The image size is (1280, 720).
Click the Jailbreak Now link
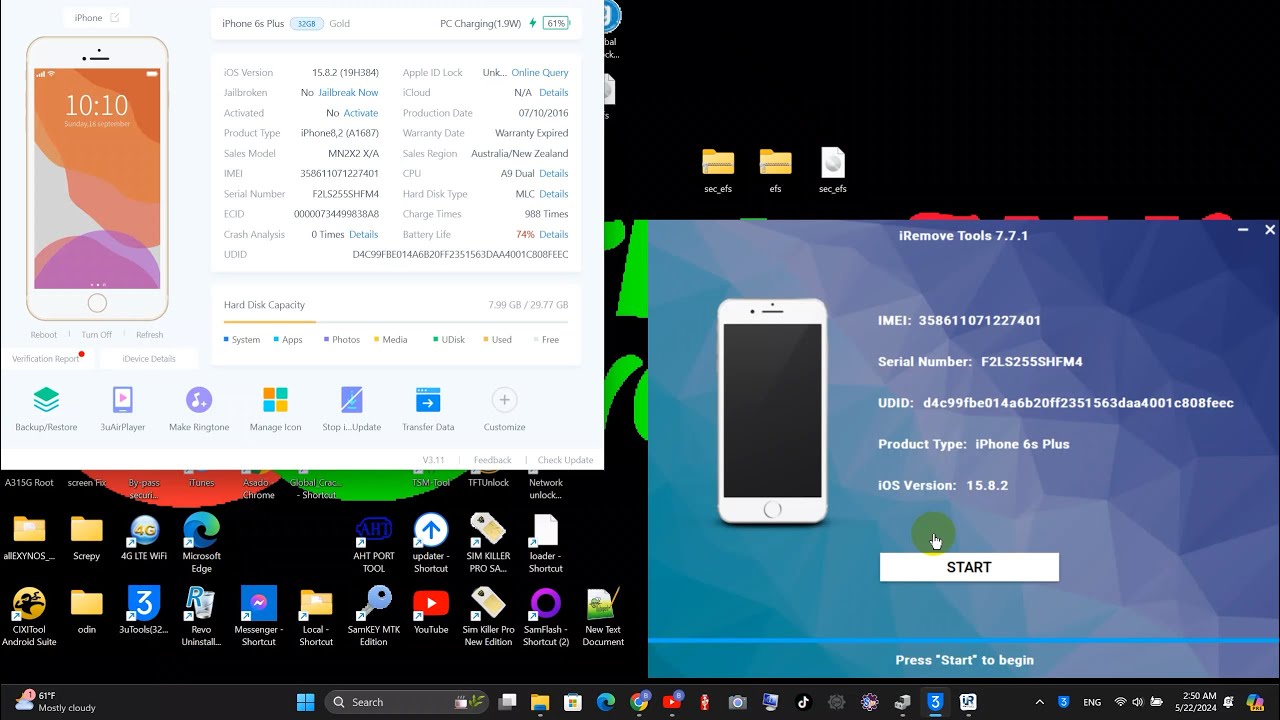click(x=348, y=93)
